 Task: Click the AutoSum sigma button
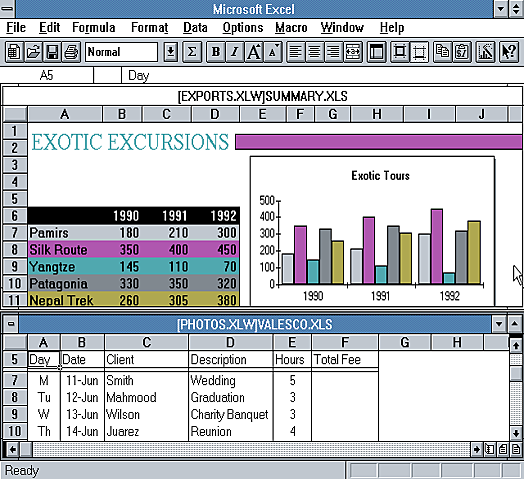[x=192, y=52]
